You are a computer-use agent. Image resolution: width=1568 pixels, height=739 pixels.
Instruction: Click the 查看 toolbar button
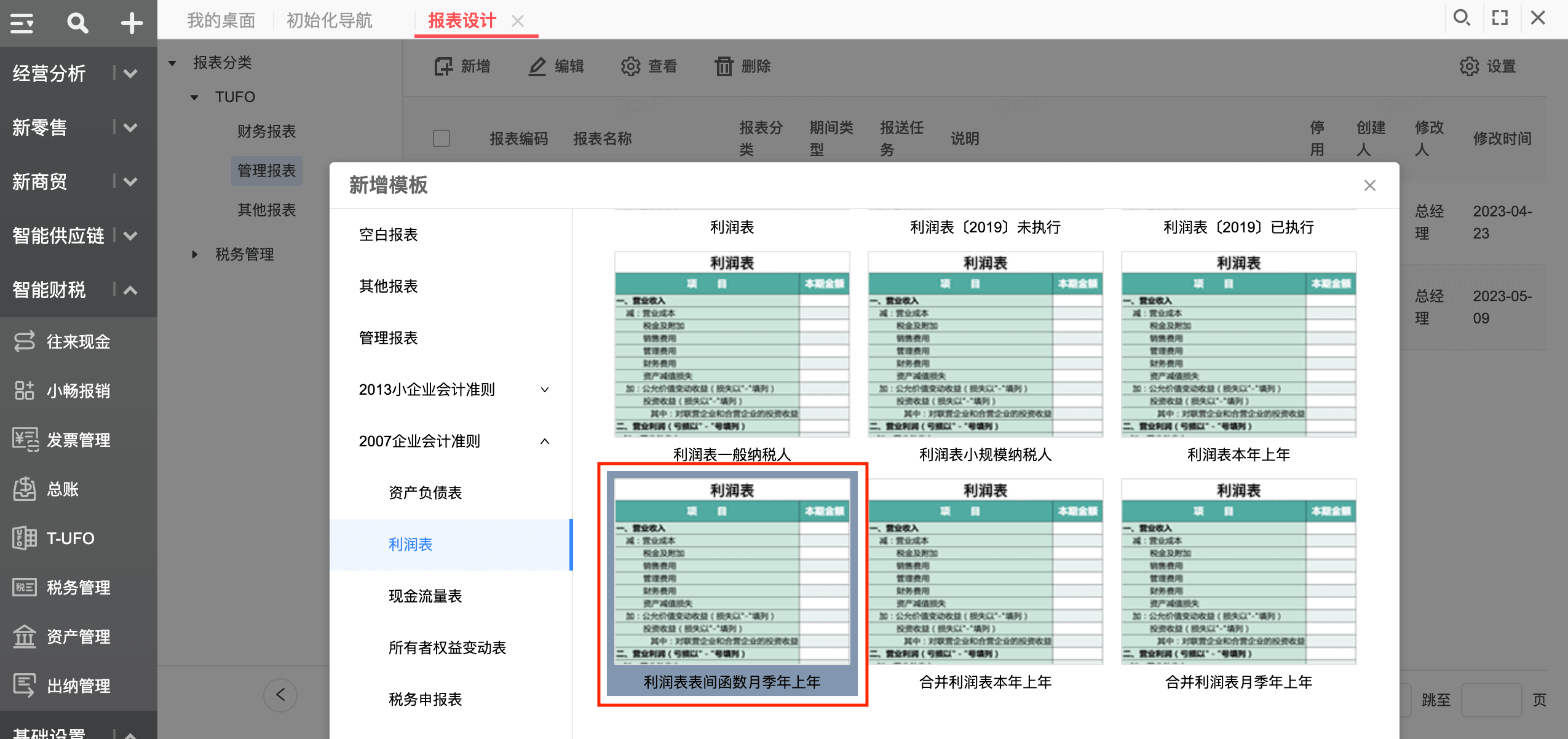[649, 66]
